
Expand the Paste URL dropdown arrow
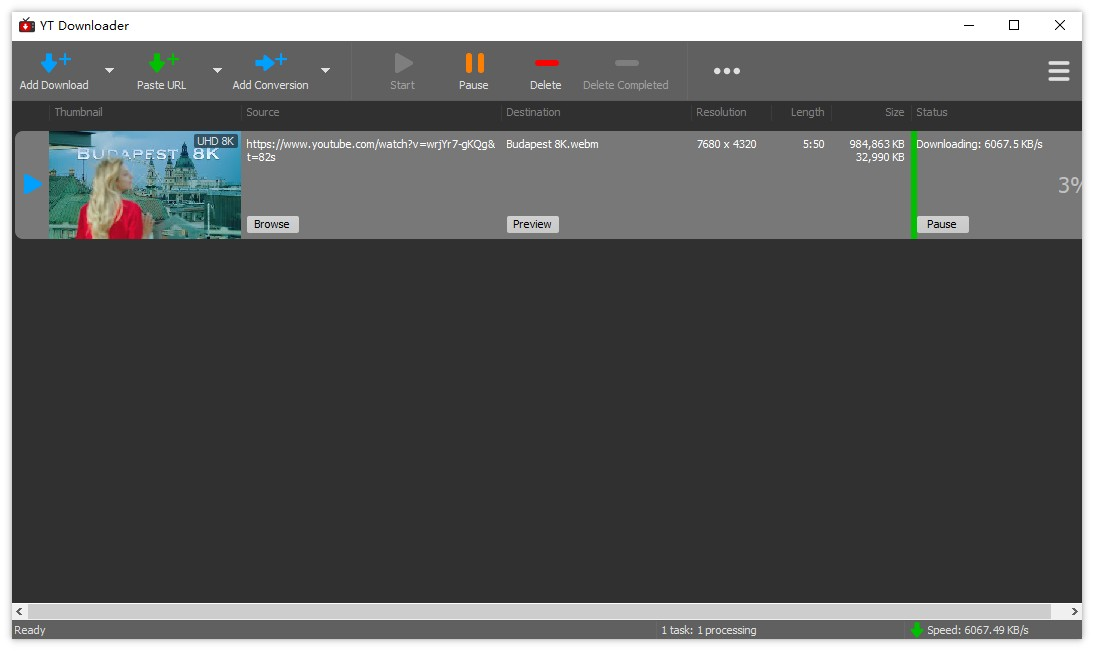217,70
